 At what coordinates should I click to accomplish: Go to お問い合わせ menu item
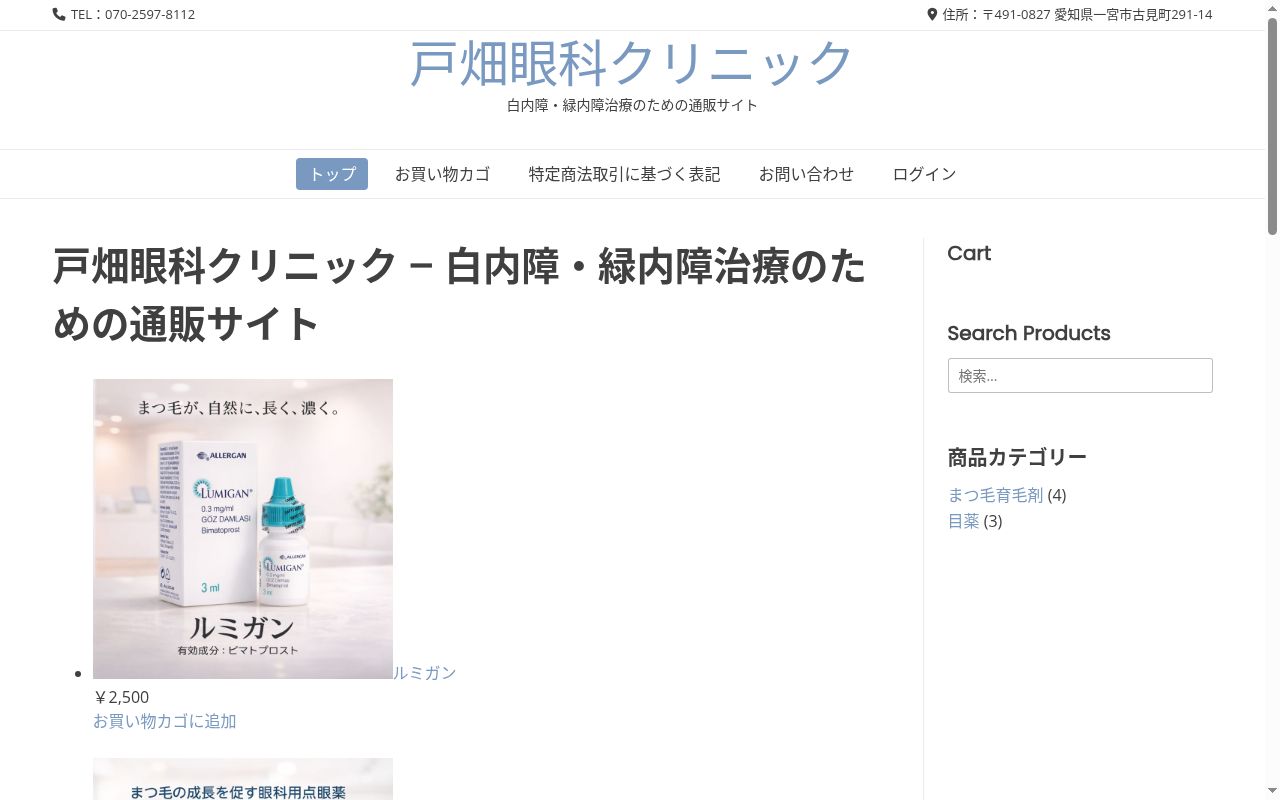pos(806,174)
